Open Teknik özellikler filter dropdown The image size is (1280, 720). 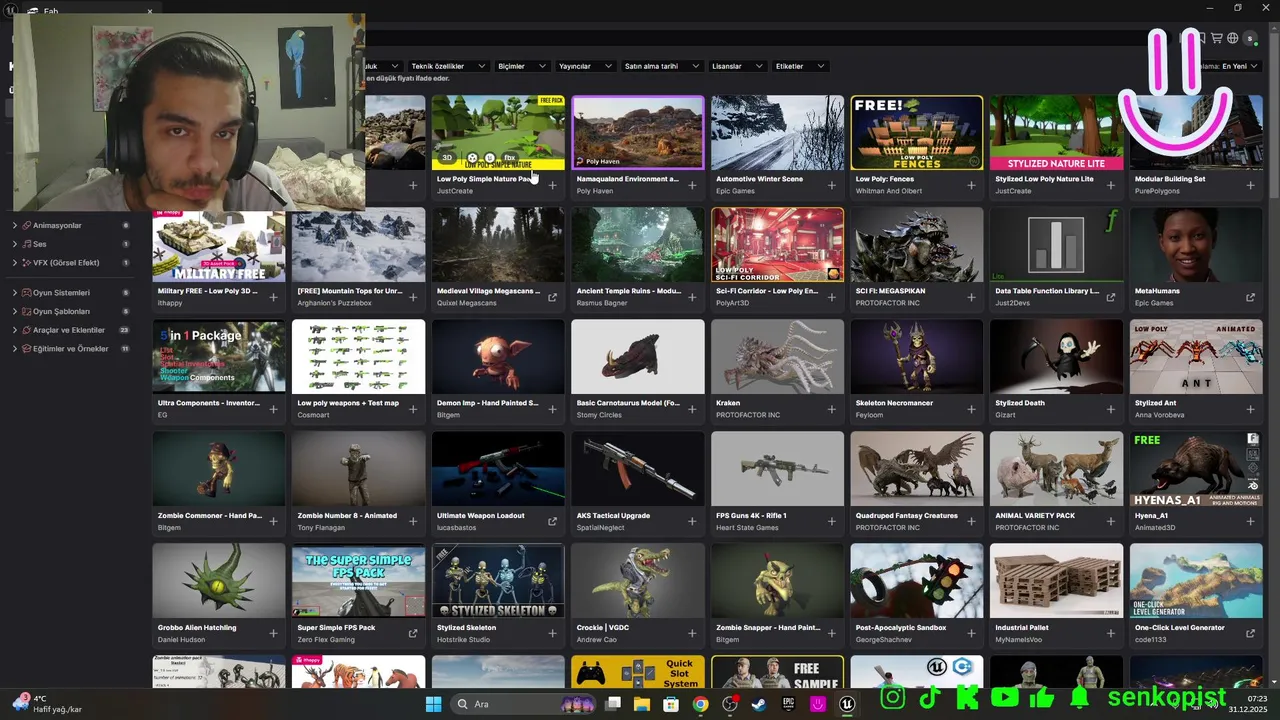tap(449, 66)
